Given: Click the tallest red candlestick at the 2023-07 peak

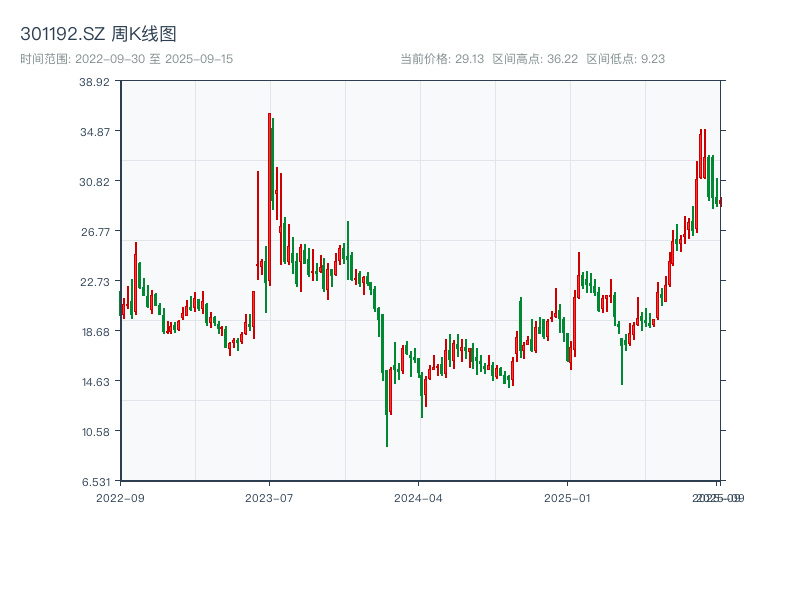Looking at the screenshot, I should (x=269, y=199).
